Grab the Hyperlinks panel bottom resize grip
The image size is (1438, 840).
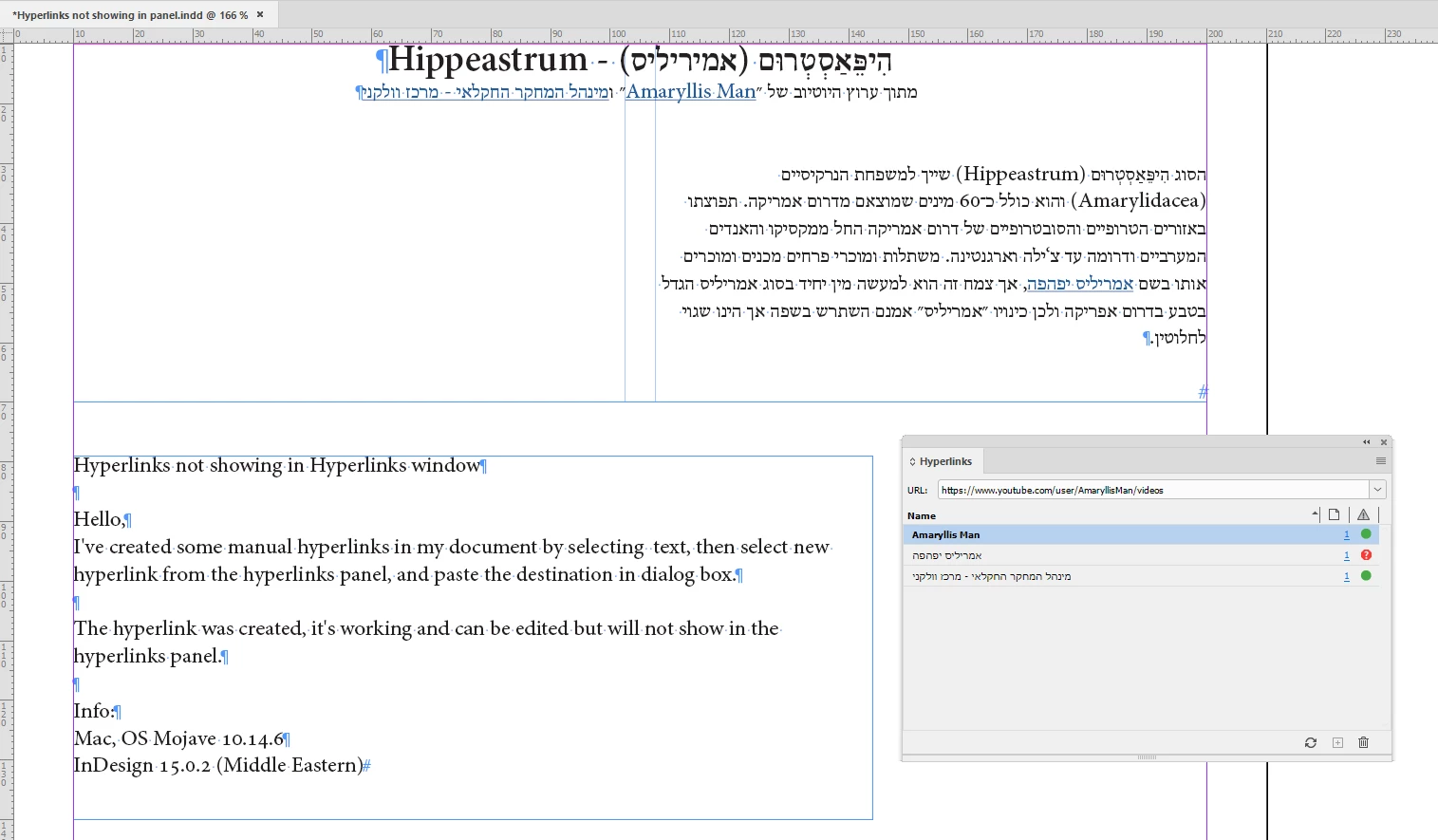(1147, 757)
